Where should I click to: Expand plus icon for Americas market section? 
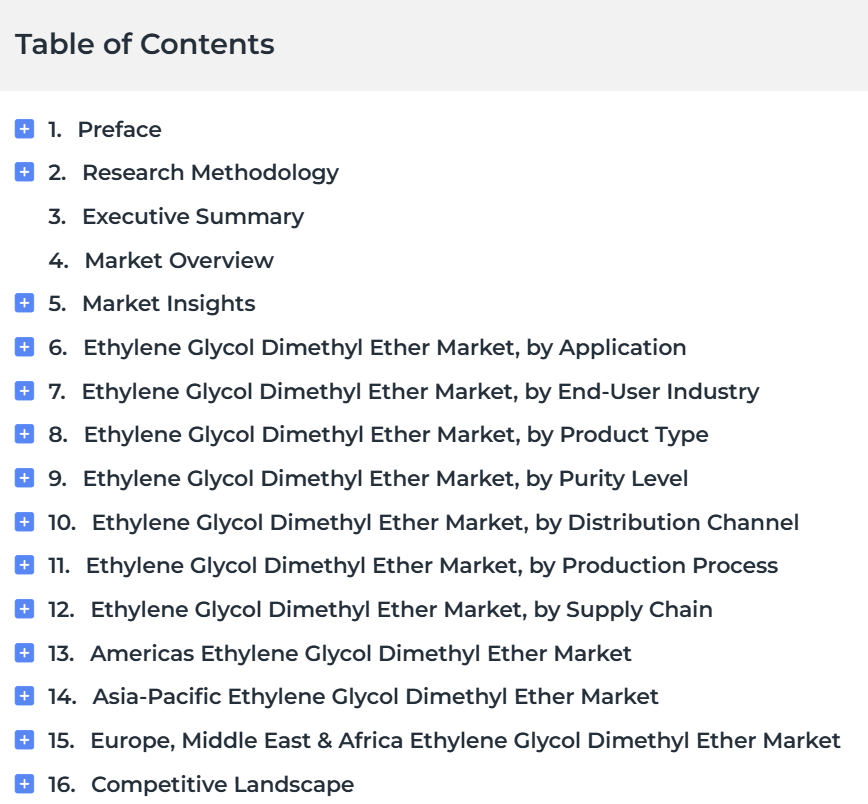[24, 652]
